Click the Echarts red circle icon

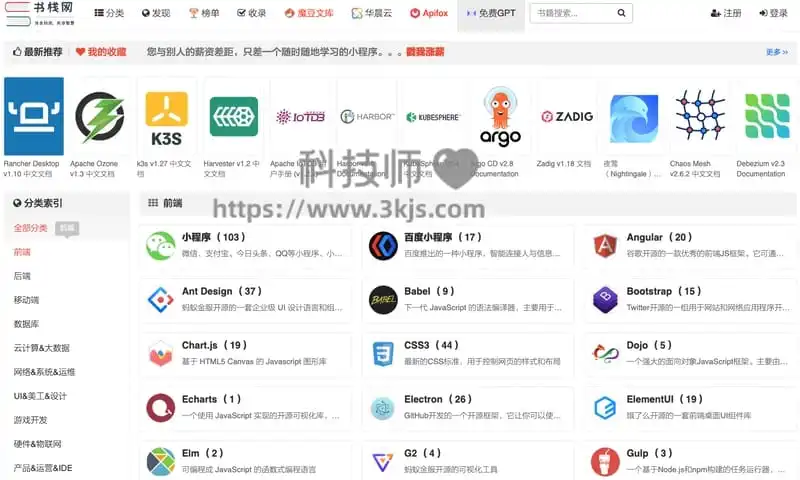pos(161,408)
